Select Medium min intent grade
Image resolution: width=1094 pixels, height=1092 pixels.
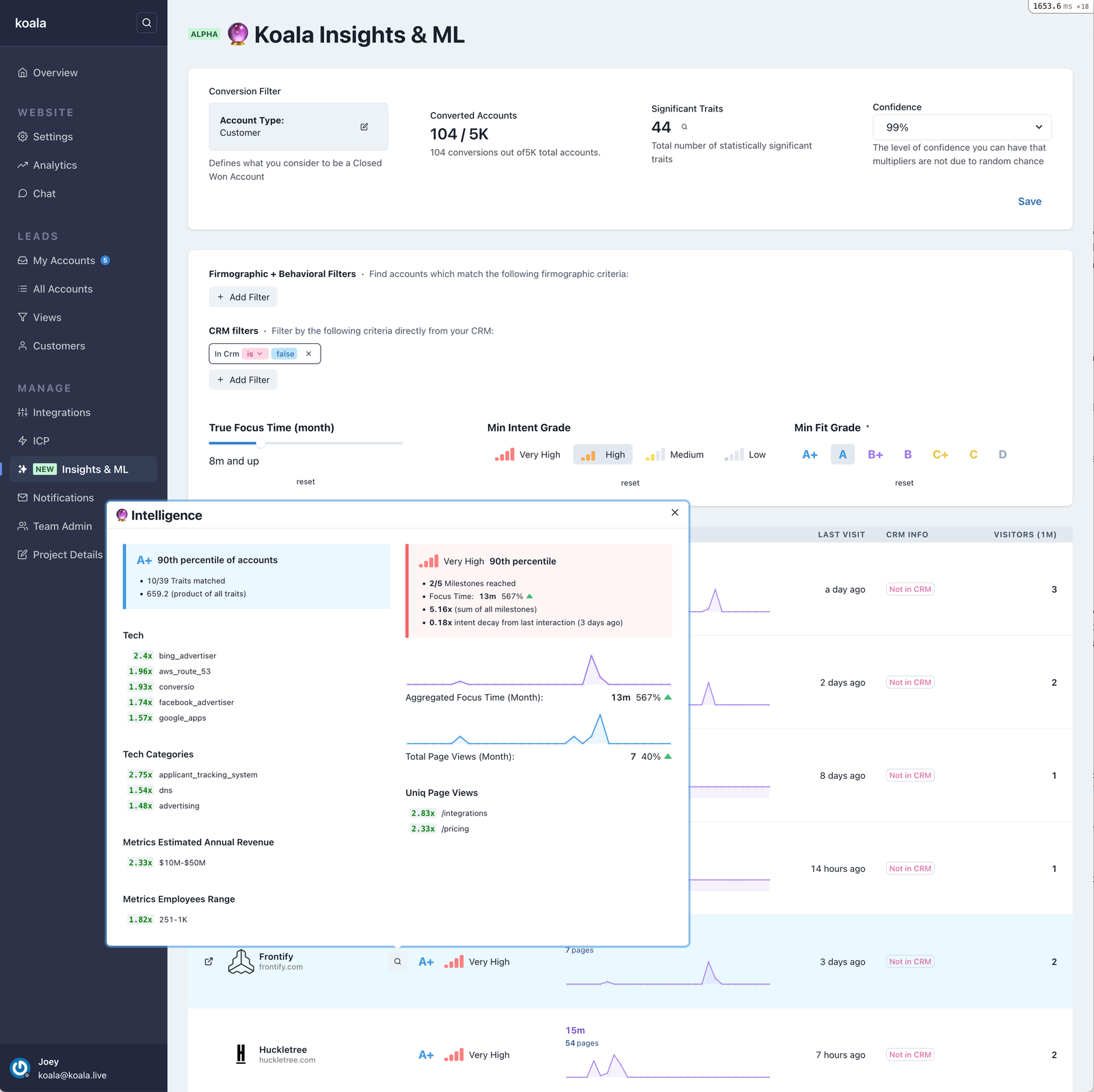[x=674, y=455]
